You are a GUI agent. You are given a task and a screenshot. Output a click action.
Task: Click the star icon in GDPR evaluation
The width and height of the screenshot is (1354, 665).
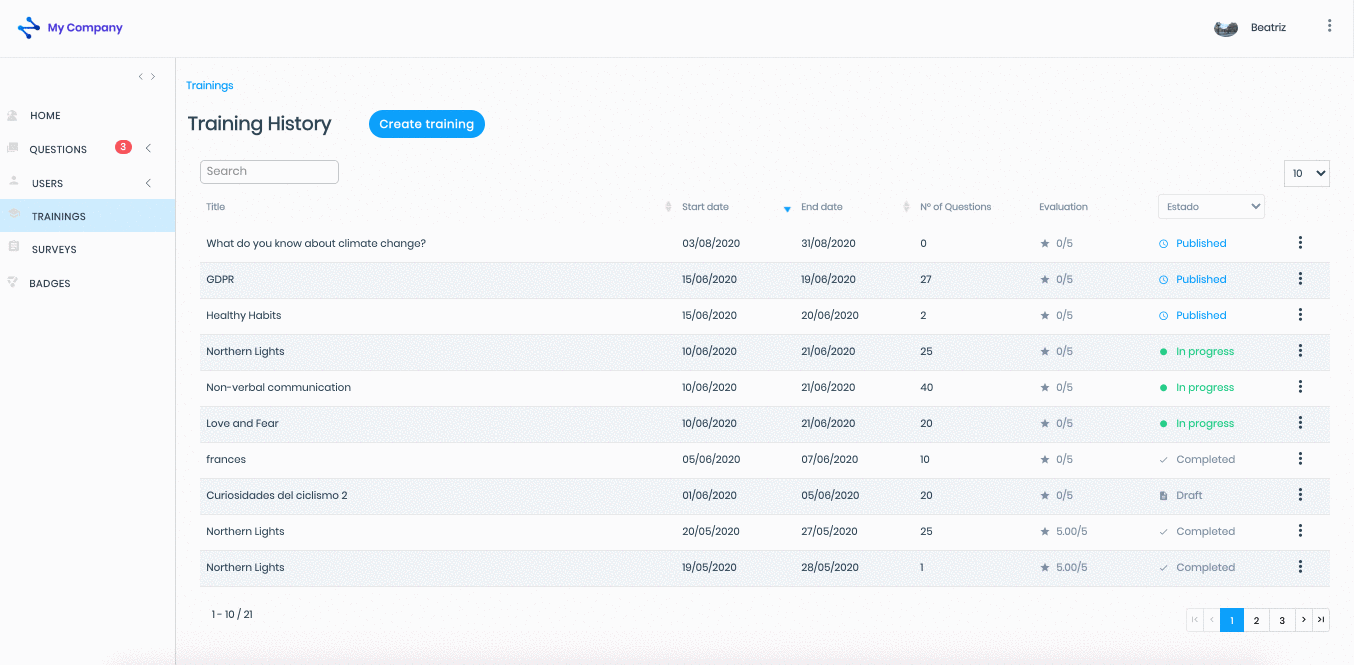1045,279
